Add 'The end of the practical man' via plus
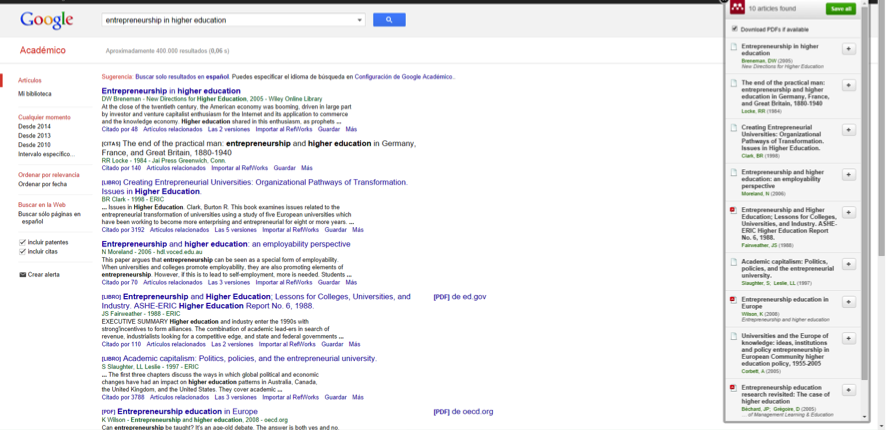 [x=848, y=85]
